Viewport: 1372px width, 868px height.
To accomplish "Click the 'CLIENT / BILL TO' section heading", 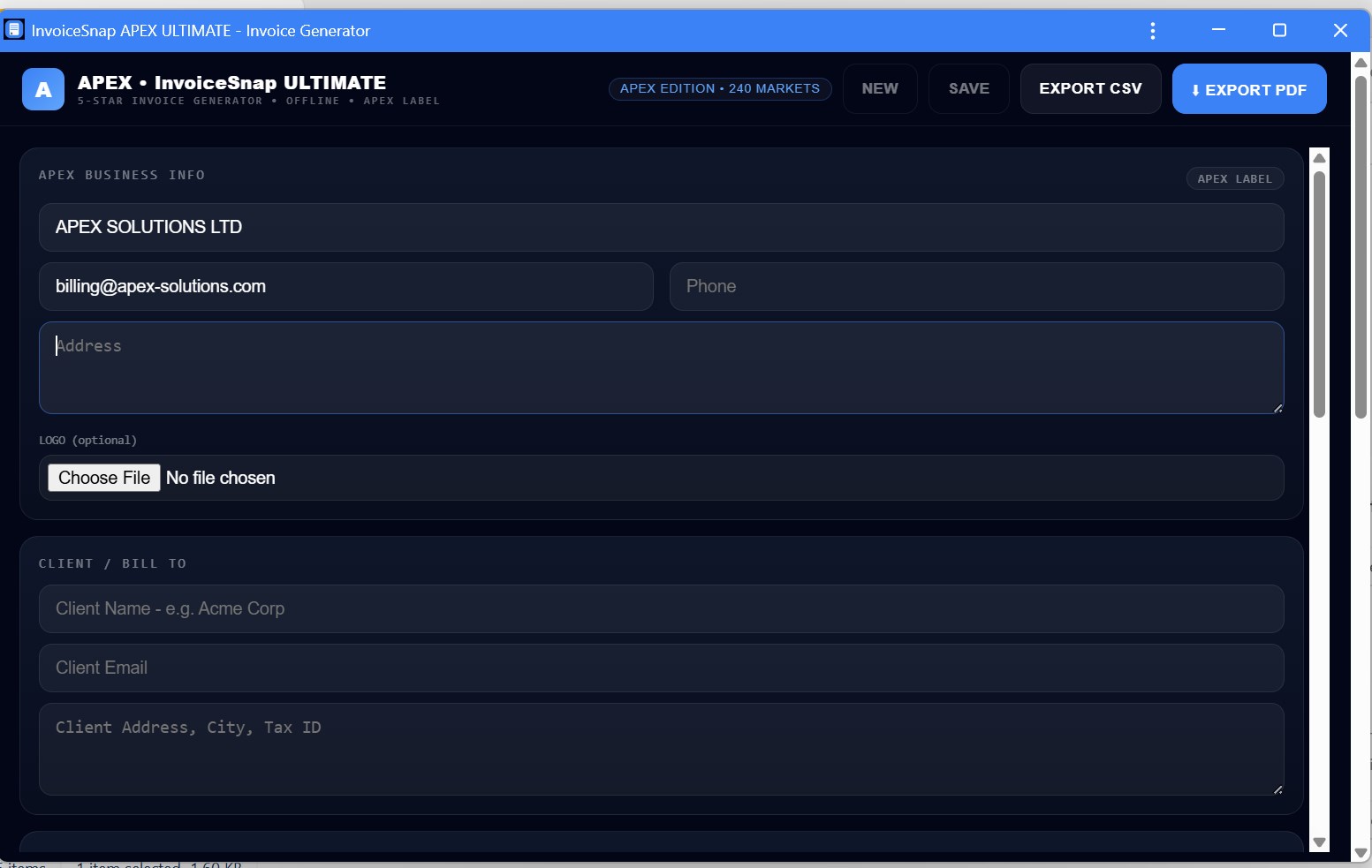I will click(x=112, y=563).
